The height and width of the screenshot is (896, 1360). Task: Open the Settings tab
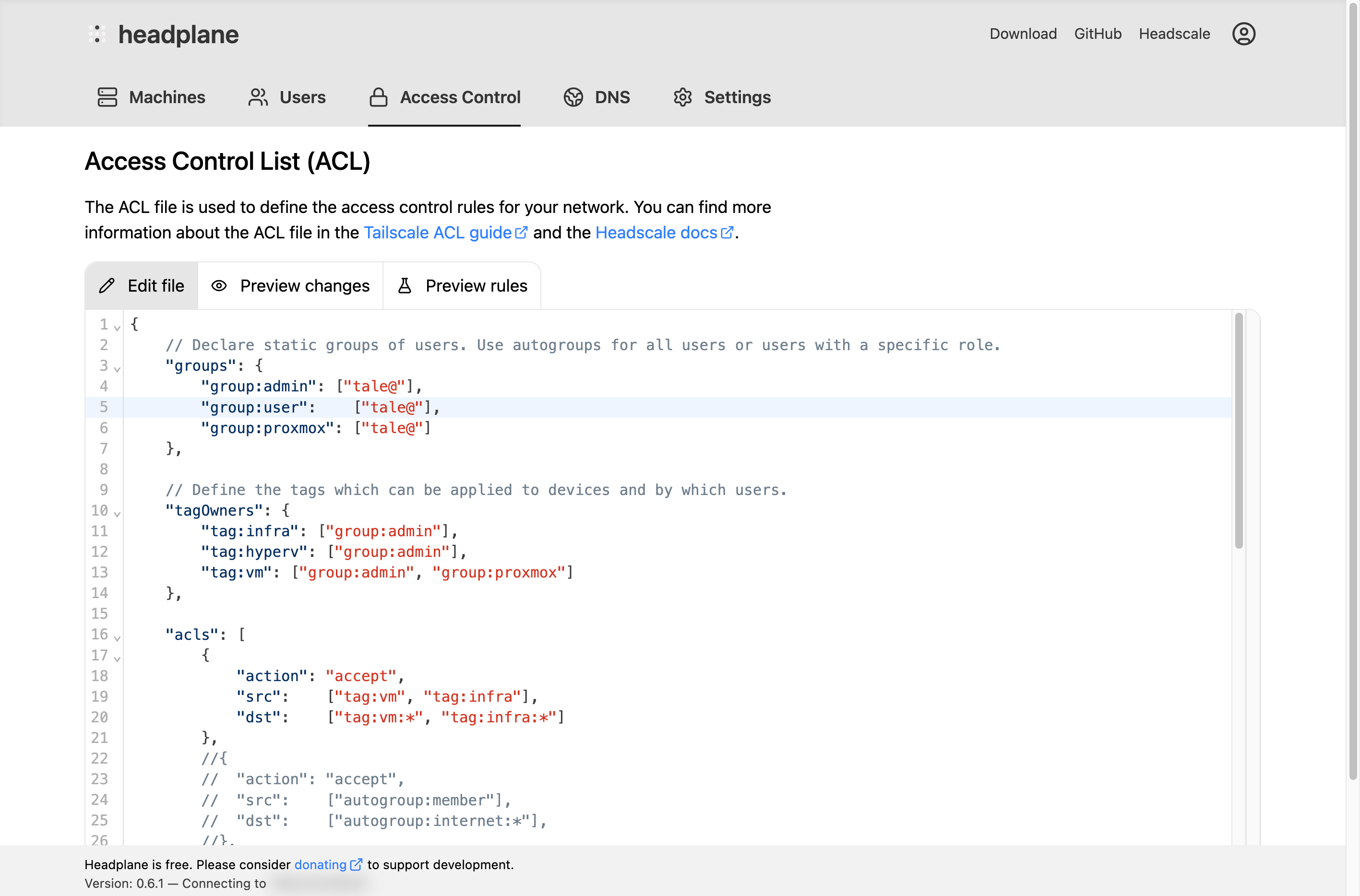[721, 97]
